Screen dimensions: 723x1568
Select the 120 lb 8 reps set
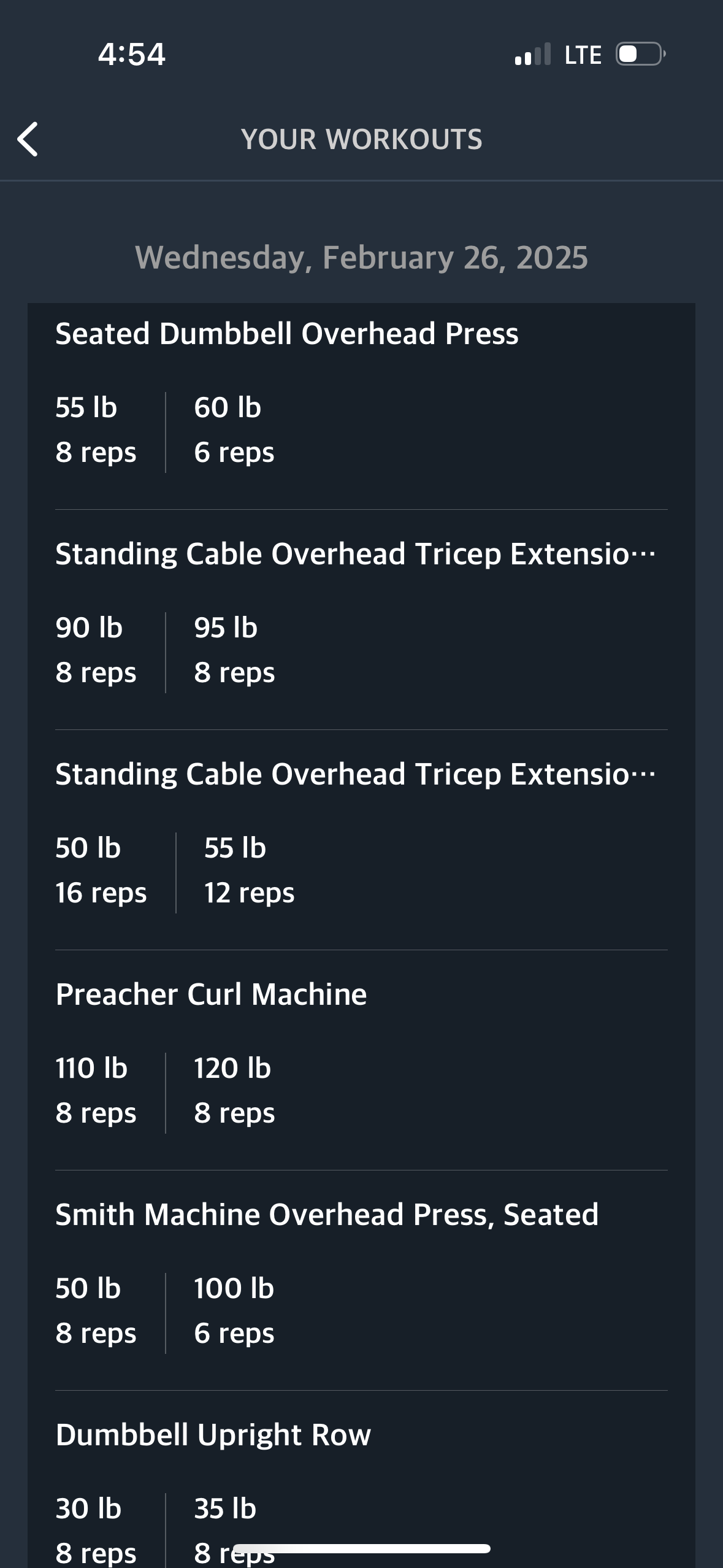(x=234, y=1091)
